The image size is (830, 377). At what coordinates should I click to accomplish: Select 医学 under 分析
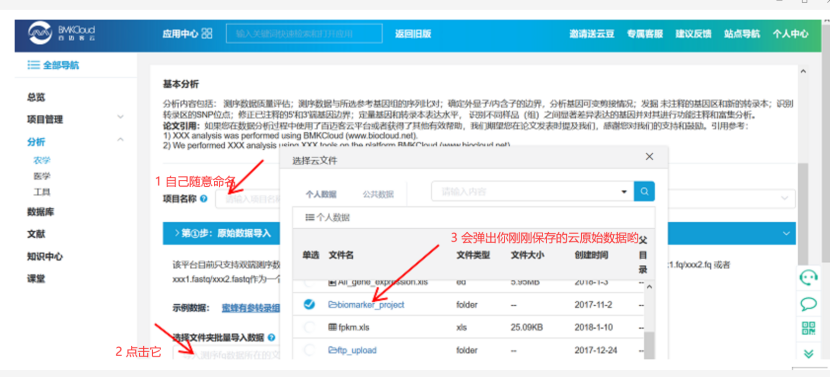[x=42, y=176]
